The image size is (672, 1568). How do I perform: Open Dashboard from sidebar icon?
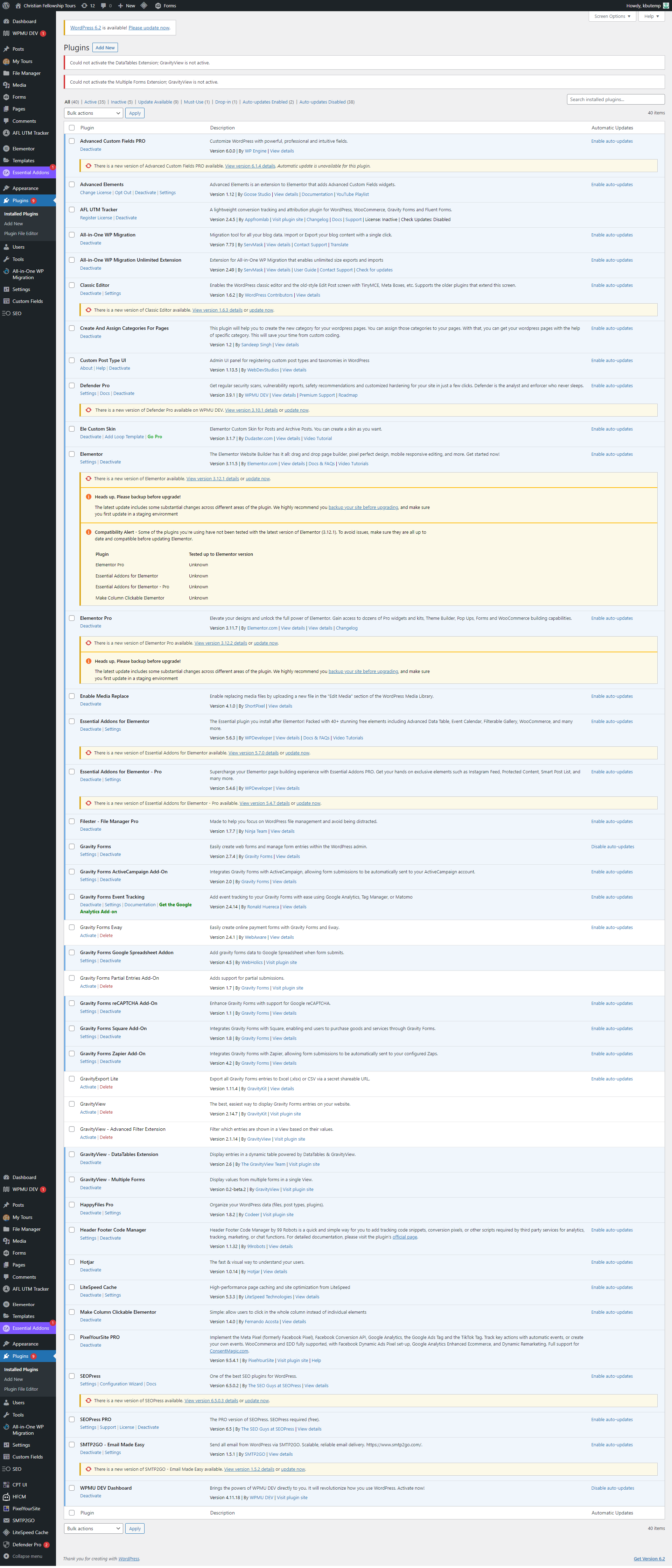pyautogui.click(x=6, y=21)
